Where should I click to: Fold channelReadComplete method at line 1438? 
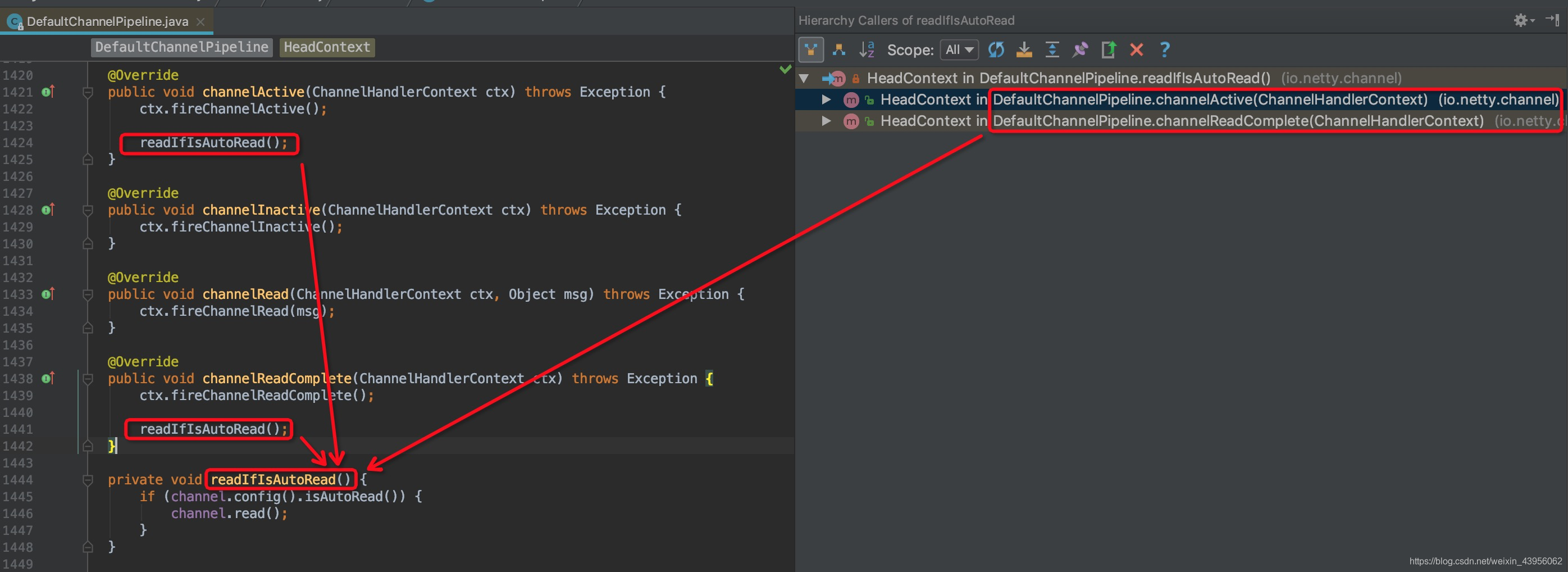click(x=88, y=379)
